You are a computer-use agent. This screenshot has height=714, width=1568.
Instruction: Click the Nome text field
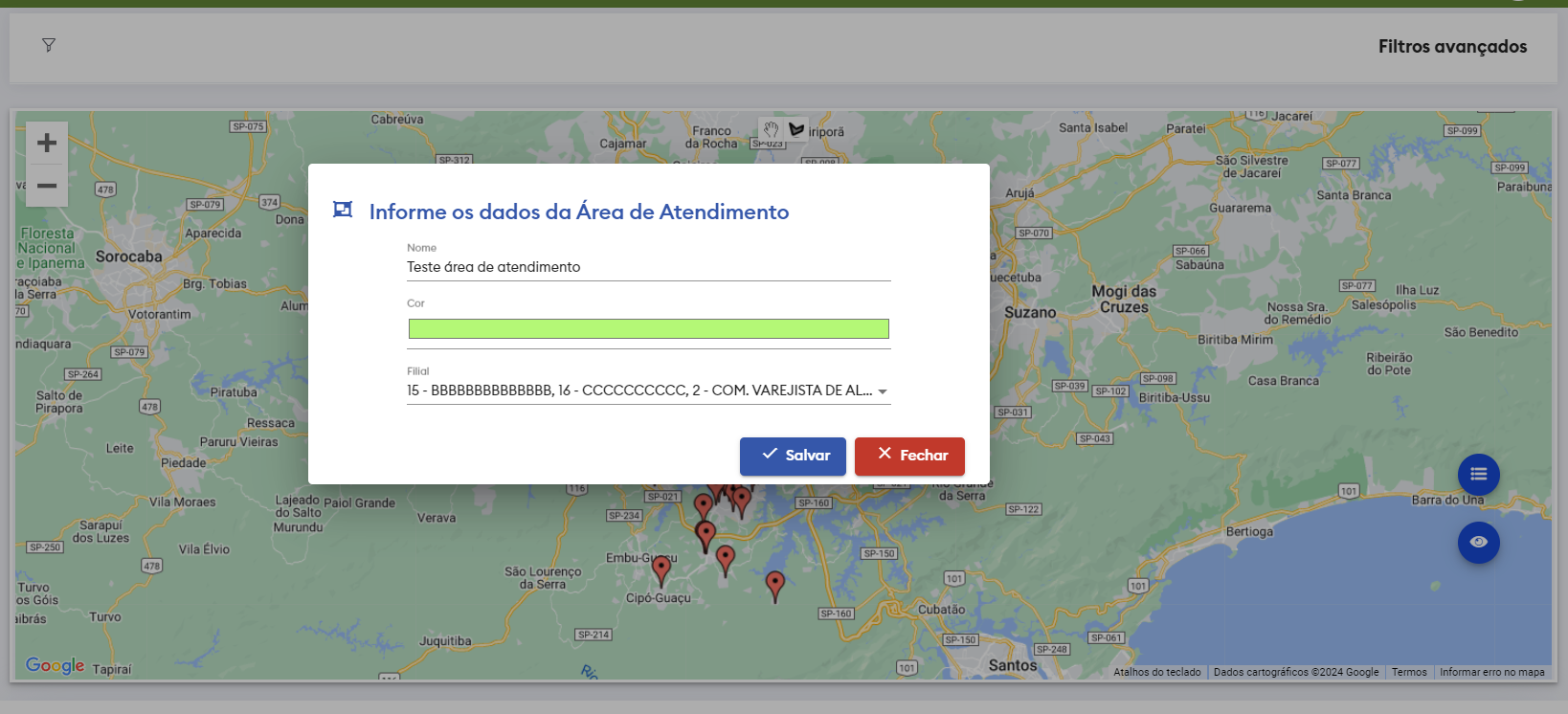pyautogui.click(x=648, y=267)
